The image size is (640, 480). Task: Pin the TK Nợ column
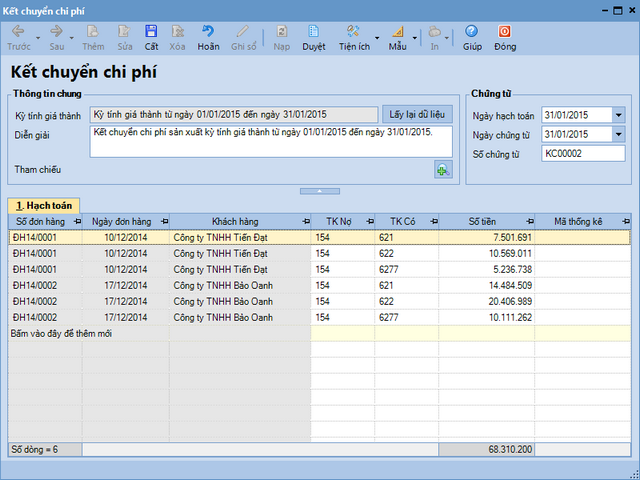tap(370, 221)
